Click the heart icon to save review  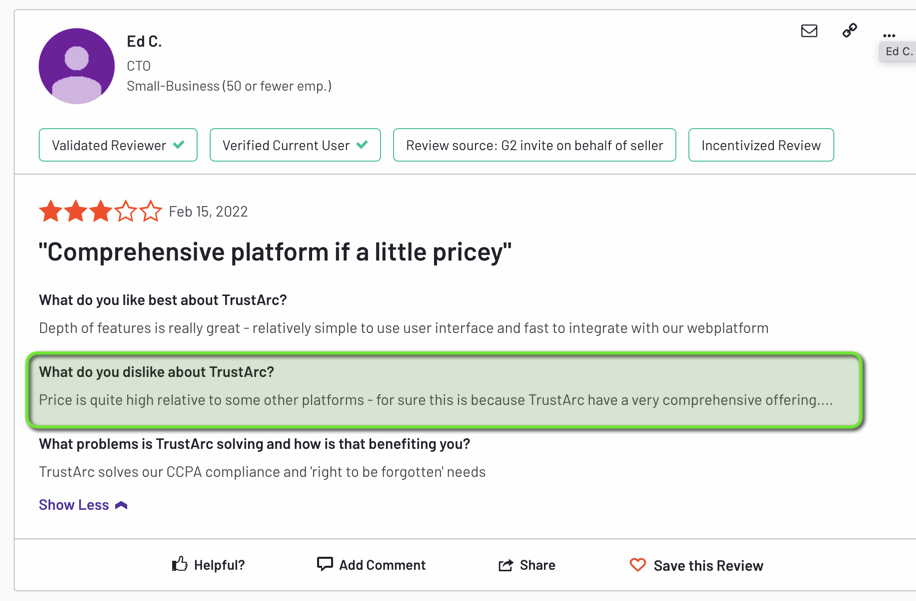638,564
